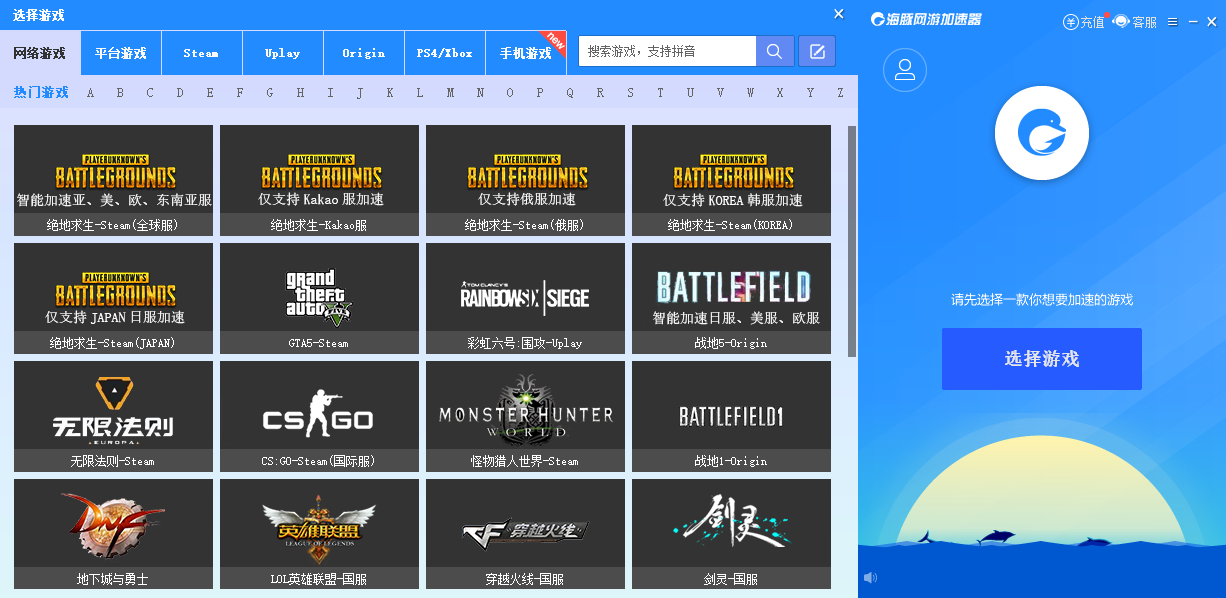Click the game list vertical scrollbar
Image resolution: width=1226 pixels, height=598 pixels.
[x=852, y=240]
